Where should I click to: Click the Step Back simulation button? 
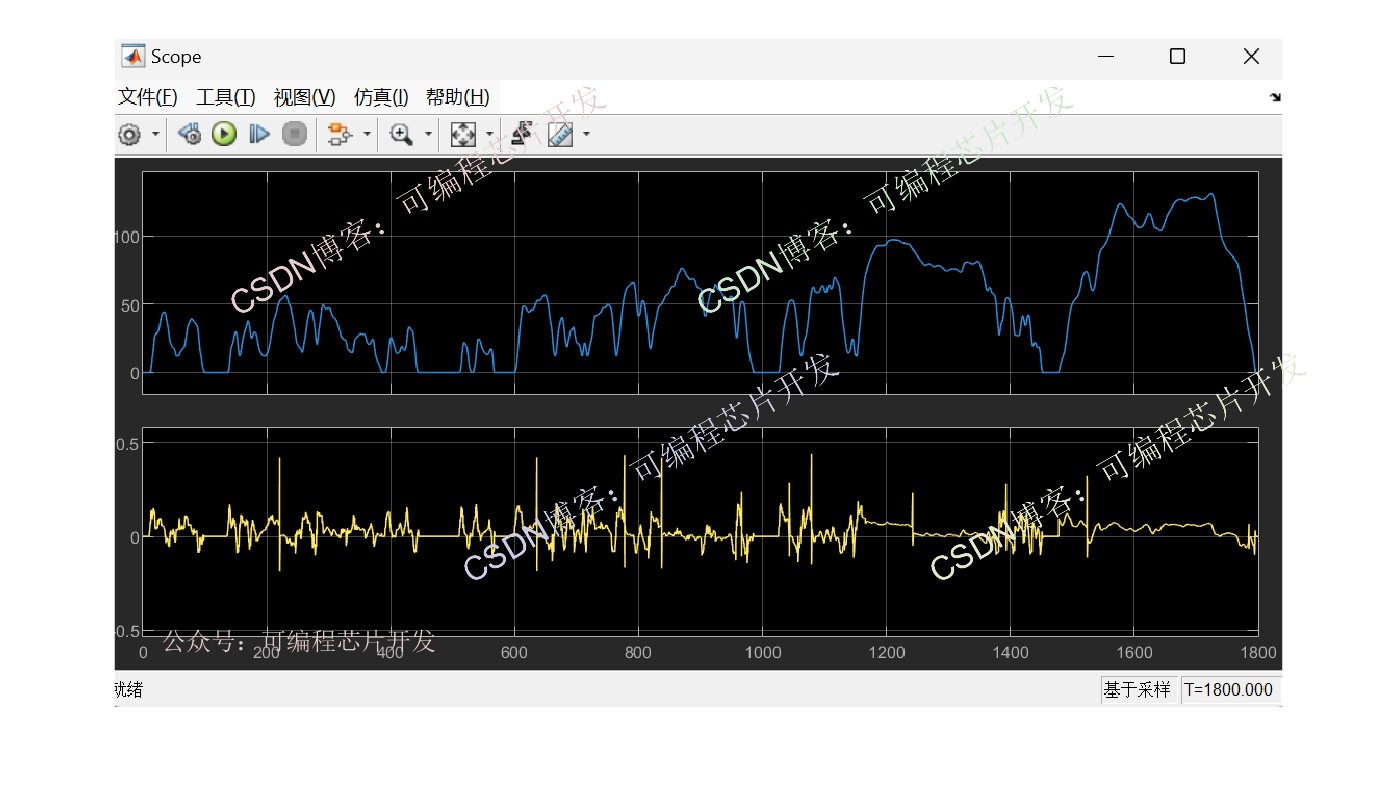189,134
